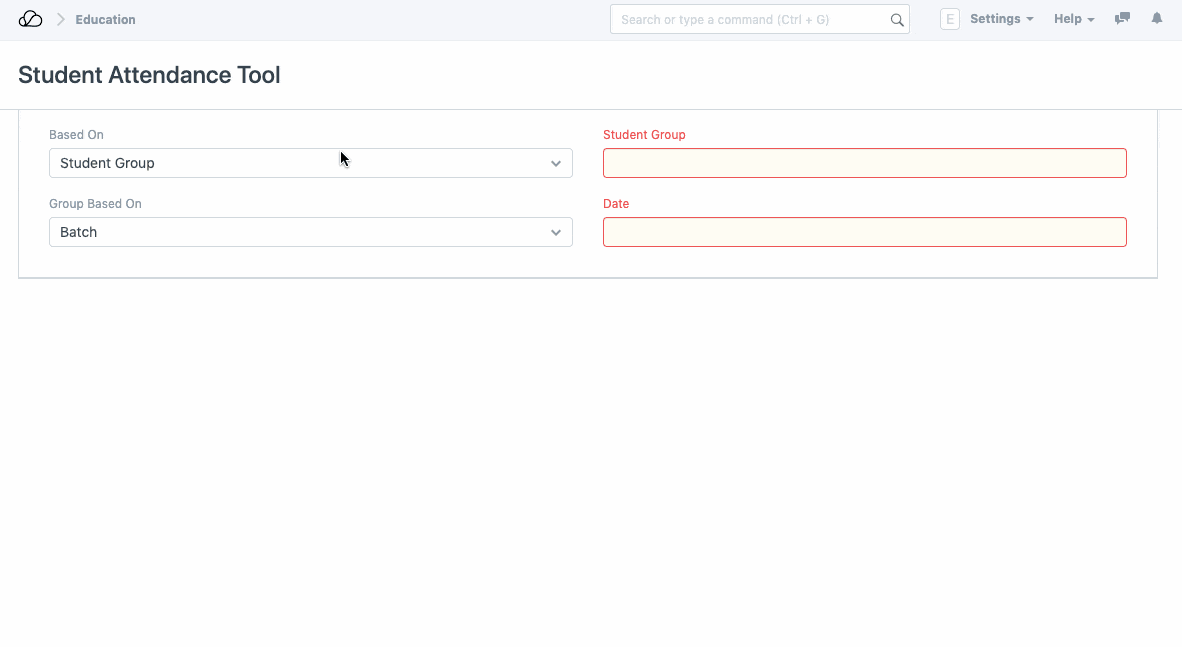This screenshot has width=1182, height=647.
Task: Open the Settings menu
Action: point(994,19)
